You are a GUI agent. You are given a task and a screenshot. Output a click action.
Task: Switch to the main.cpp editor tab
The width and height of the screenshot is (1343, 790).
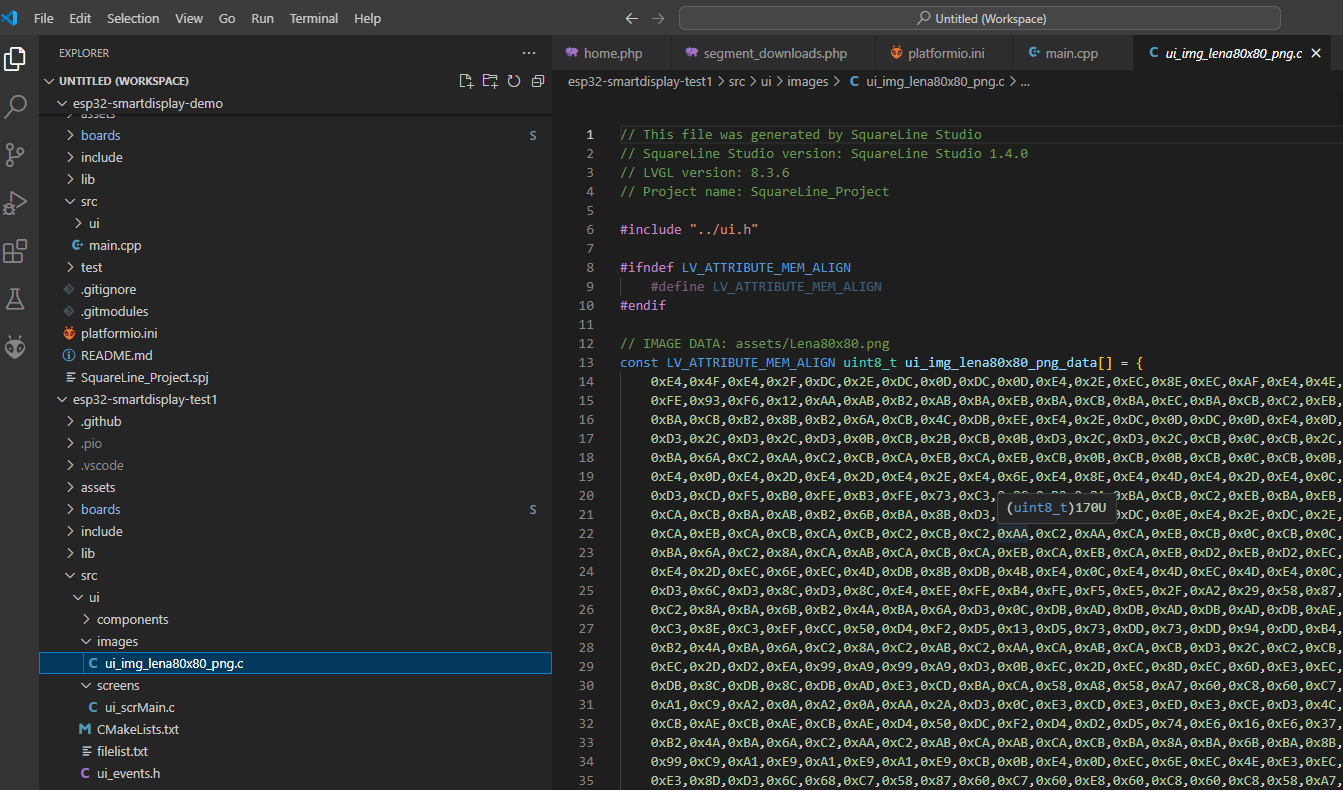pyautogui.click(x=1071, y=53)
